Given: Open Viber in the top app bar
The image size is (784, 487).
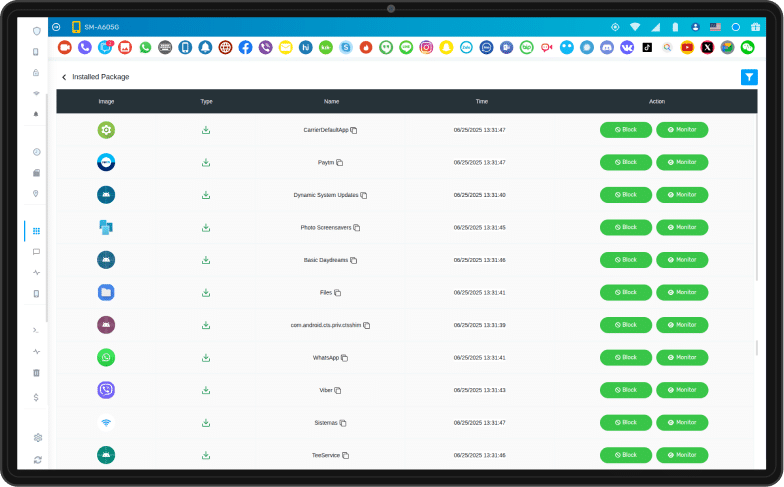Looking at the screenshot, I should pyautogui.click(x=266, y=48).
